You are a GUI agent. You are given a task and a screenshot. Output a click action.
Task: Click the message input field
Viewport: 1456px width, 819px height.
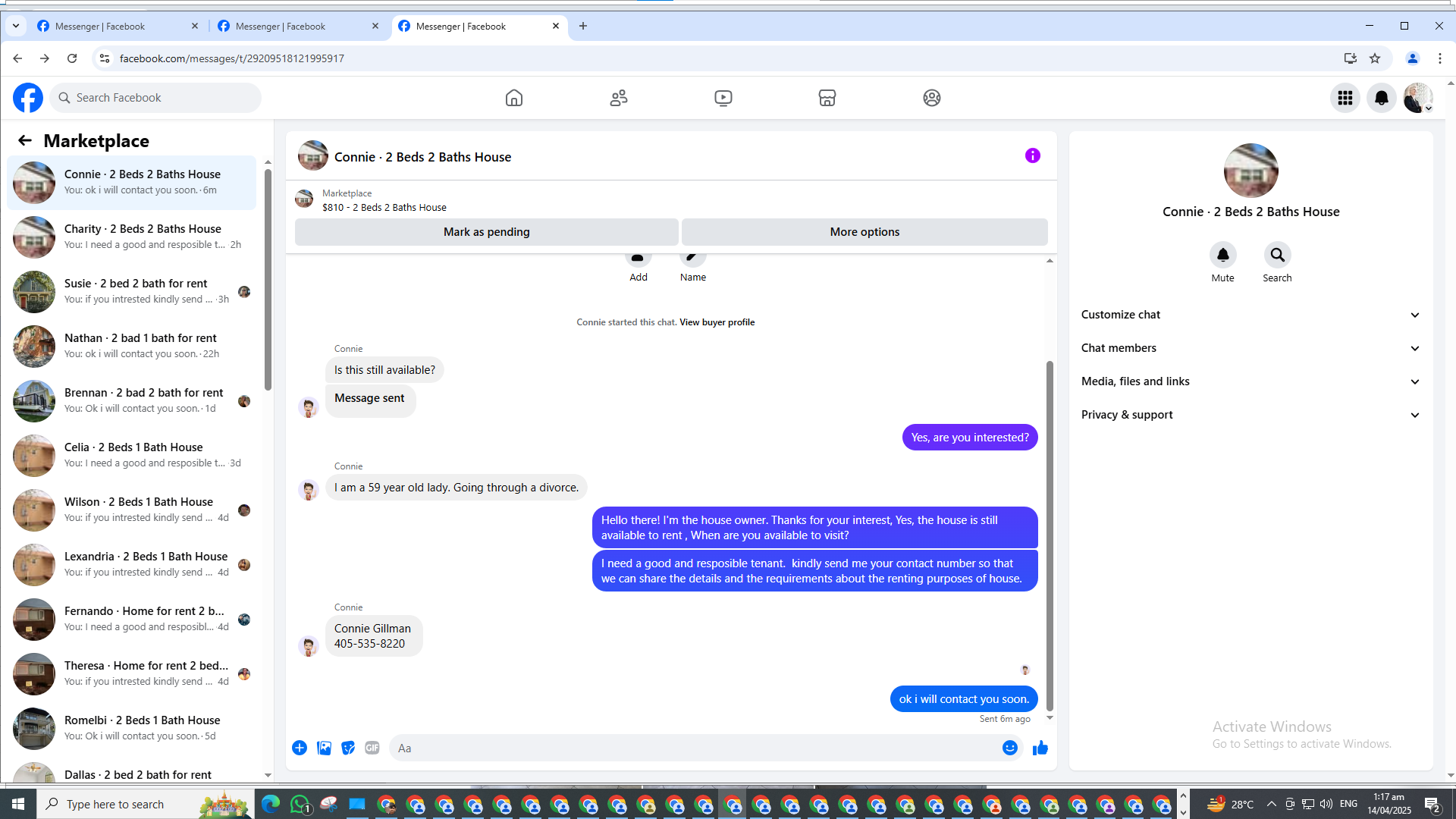coord(694,748)
